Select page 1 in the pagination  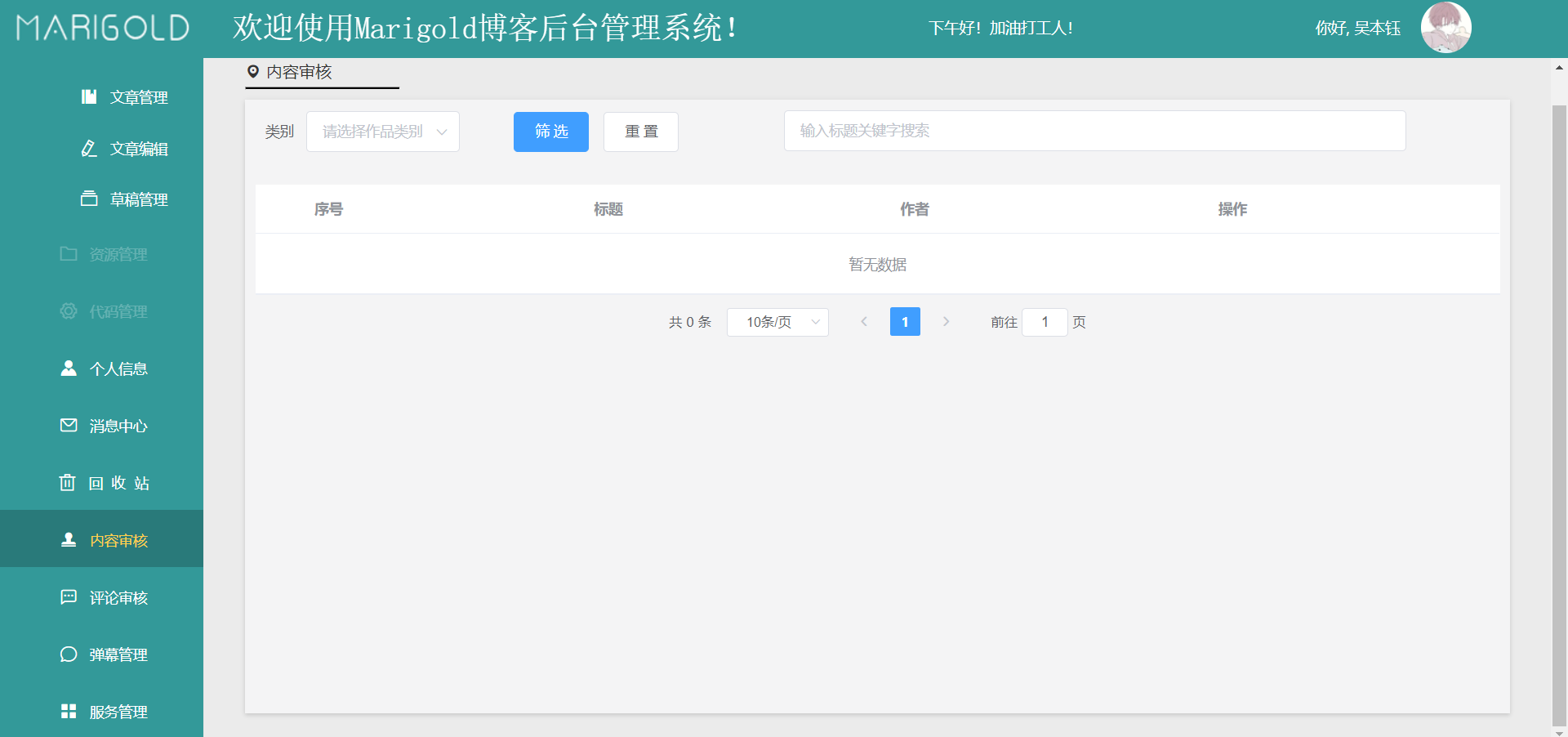point(905,322)
